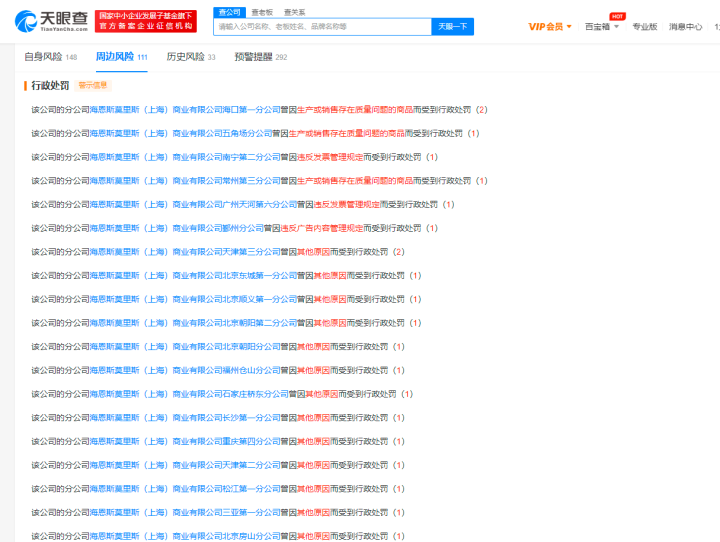Viewport: 720px width, 542px height.
Task: Open the 北京朝阳分公司 company link
Action: coord(185,346)
